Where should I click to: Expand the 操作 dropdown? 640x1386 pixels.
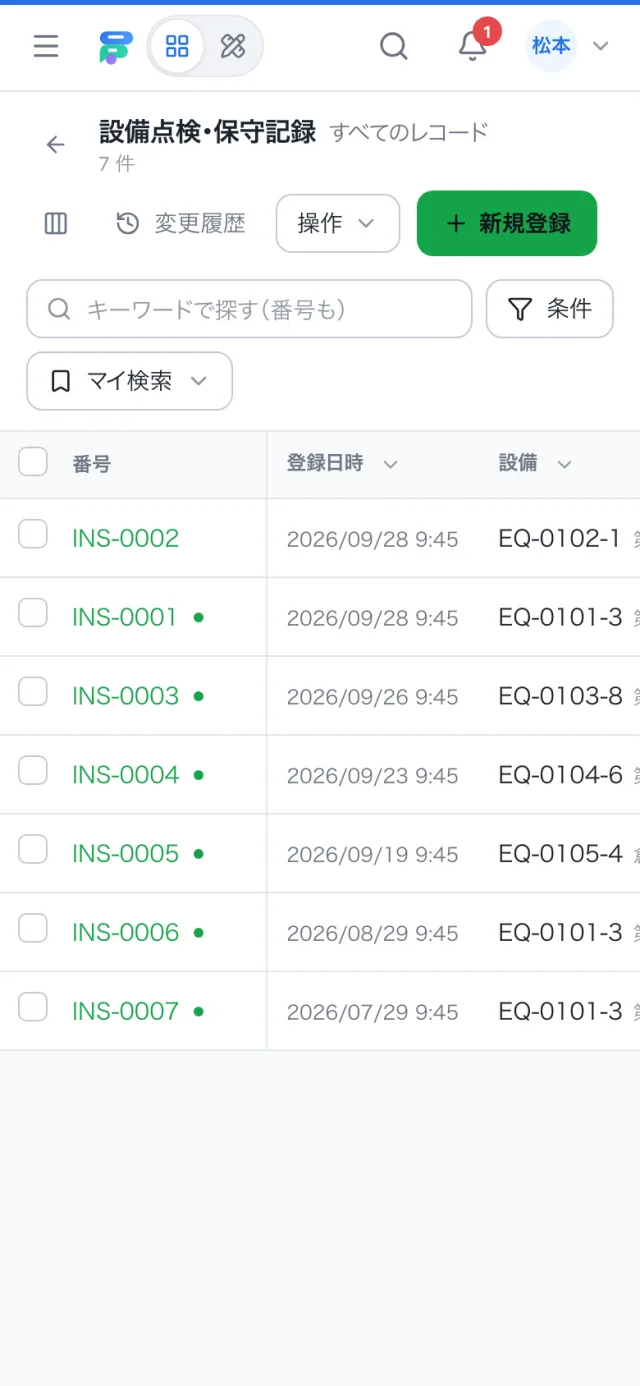tap(338, 223)
